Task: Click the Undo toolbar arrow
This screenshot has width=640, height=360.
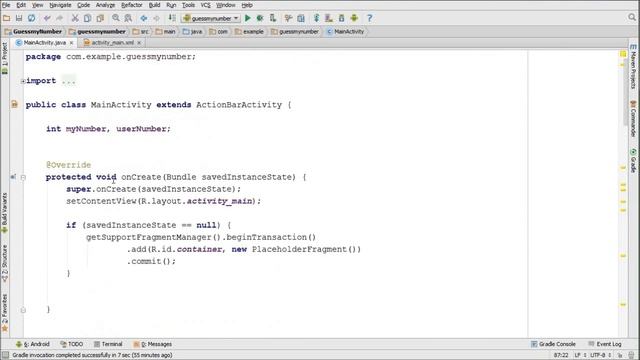Action: [x=47, y=18]
